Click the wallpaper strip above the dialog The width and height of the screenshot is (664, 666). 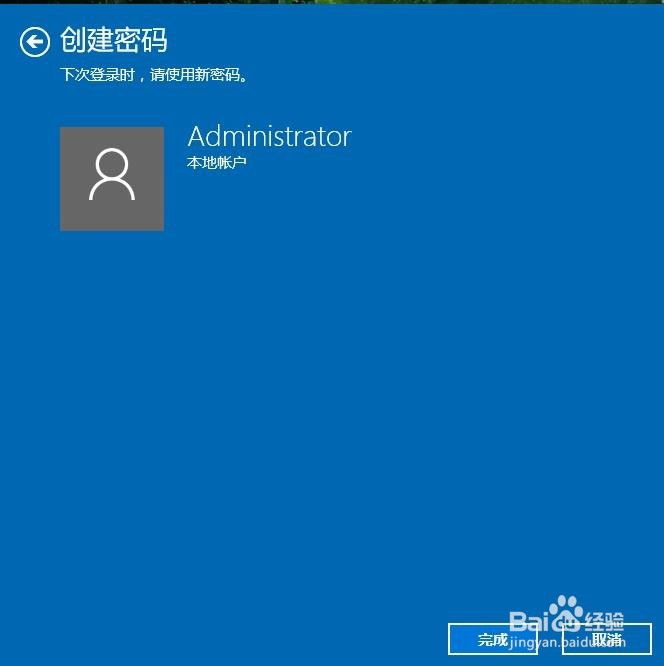332,2
